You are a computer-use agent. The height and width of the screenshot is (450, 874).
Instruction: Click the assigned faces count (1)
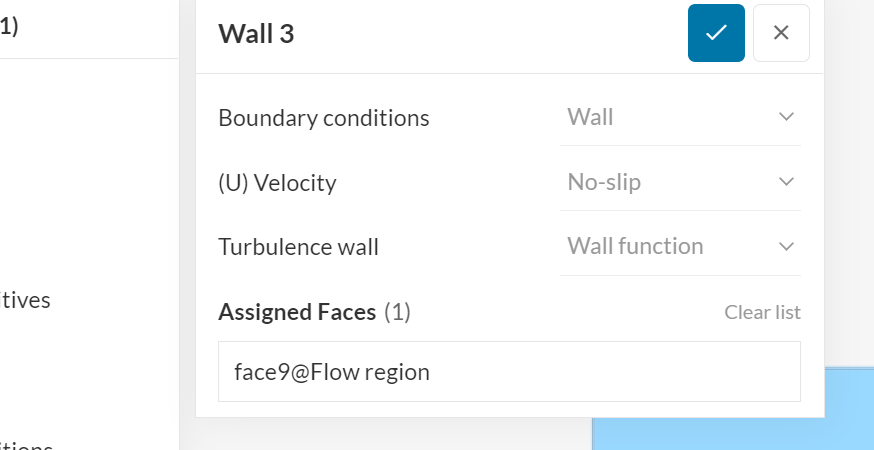pos(397,312)
